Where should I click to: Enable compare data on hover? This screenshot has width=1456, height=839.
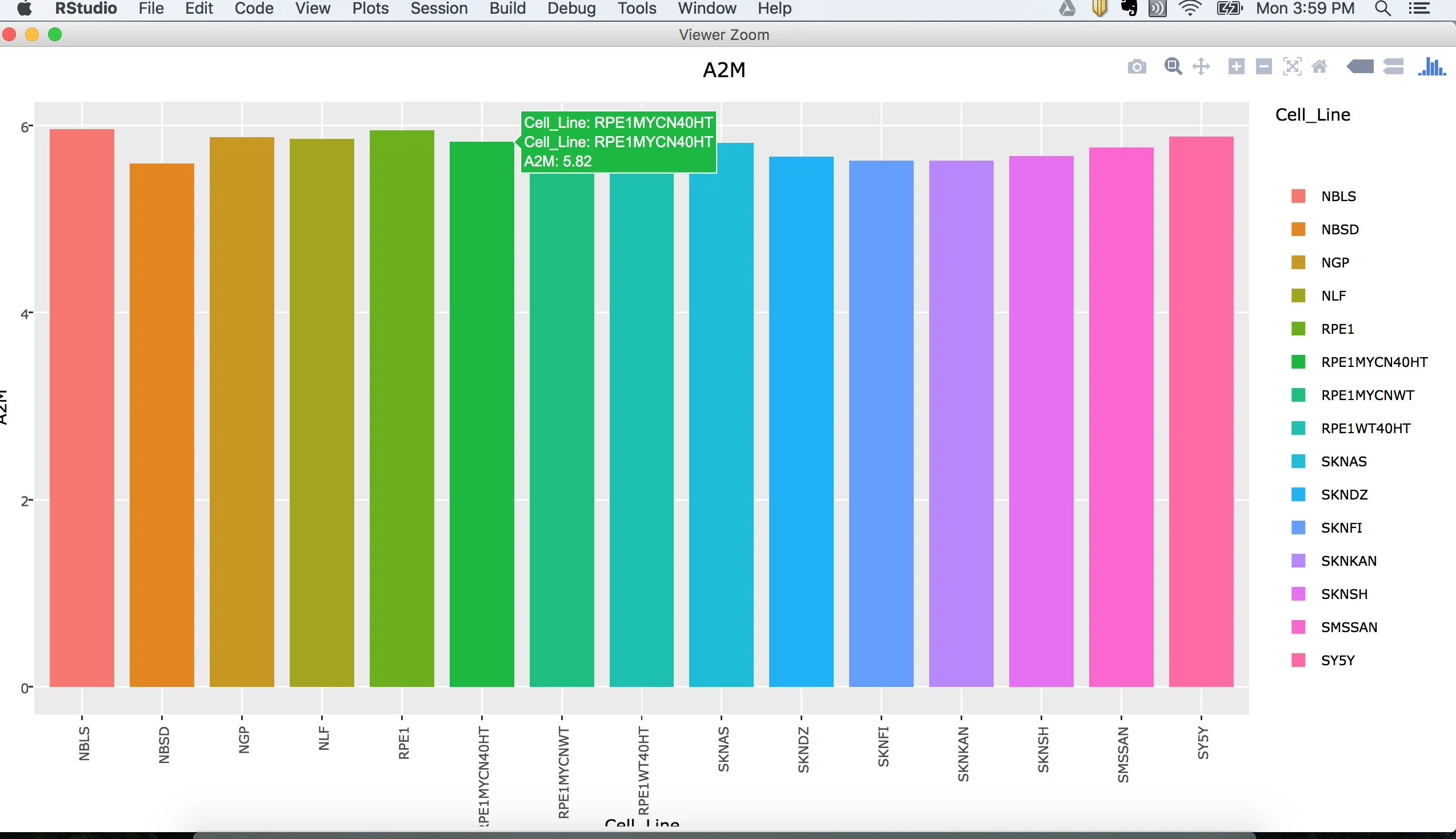coord(1393,67)
